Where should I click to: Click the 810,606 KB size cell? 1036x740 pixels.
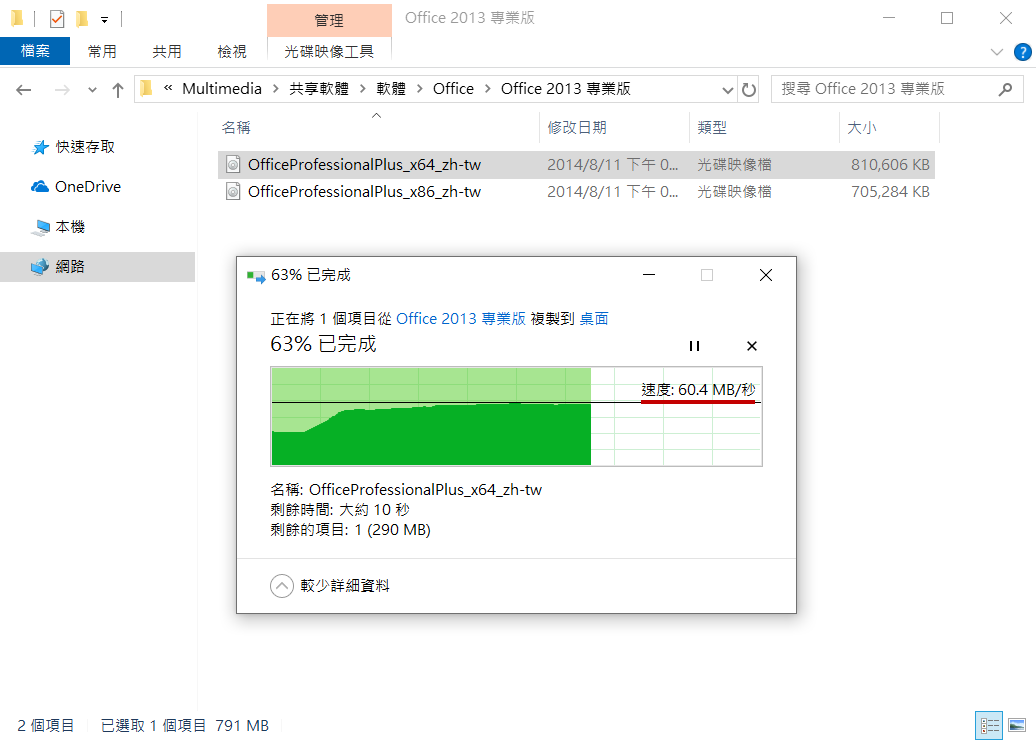890,165
